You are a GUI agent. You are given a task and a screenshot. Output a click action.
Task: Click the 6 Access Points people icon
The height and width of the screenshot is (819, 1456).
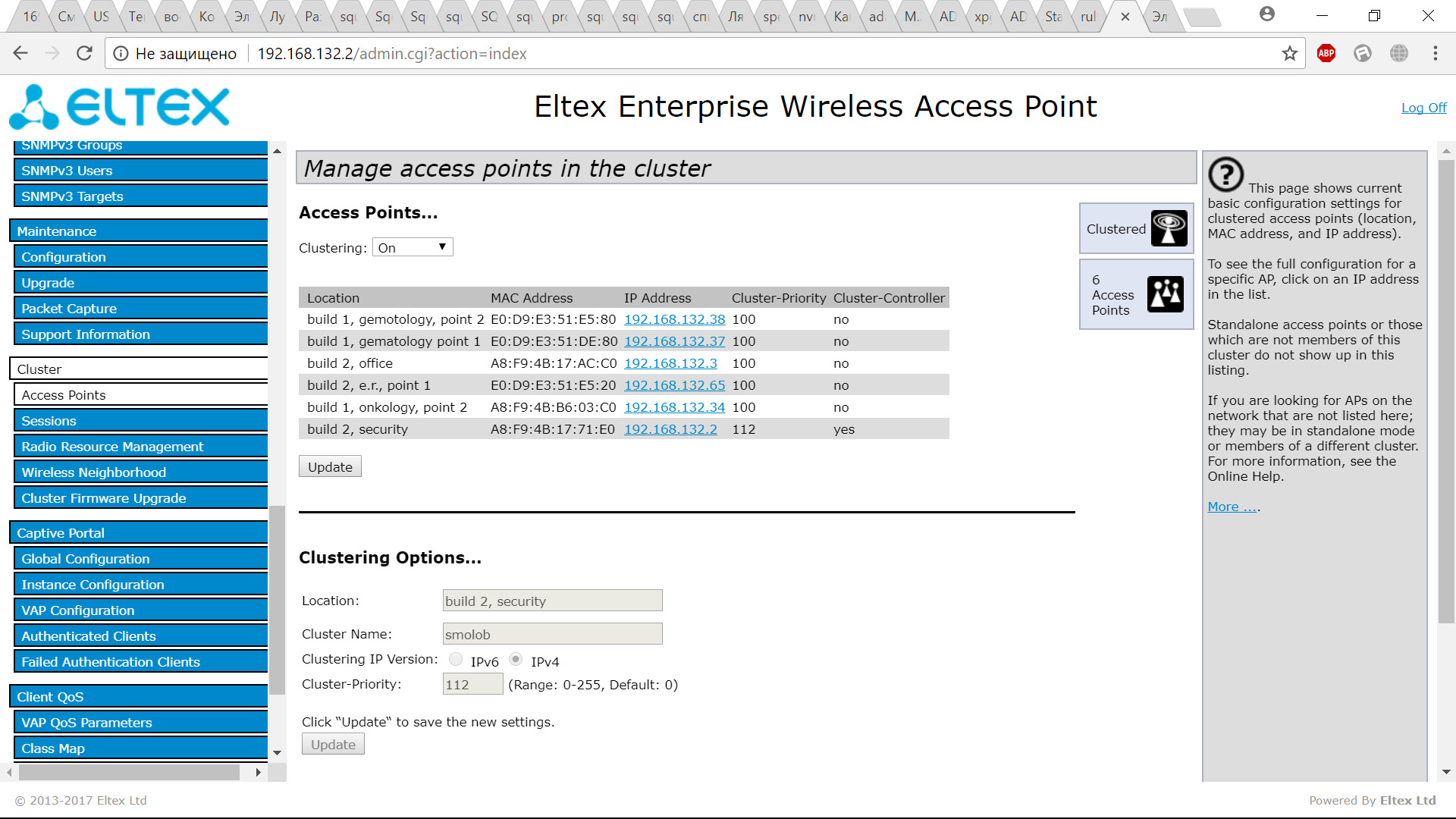point(1165,294)
